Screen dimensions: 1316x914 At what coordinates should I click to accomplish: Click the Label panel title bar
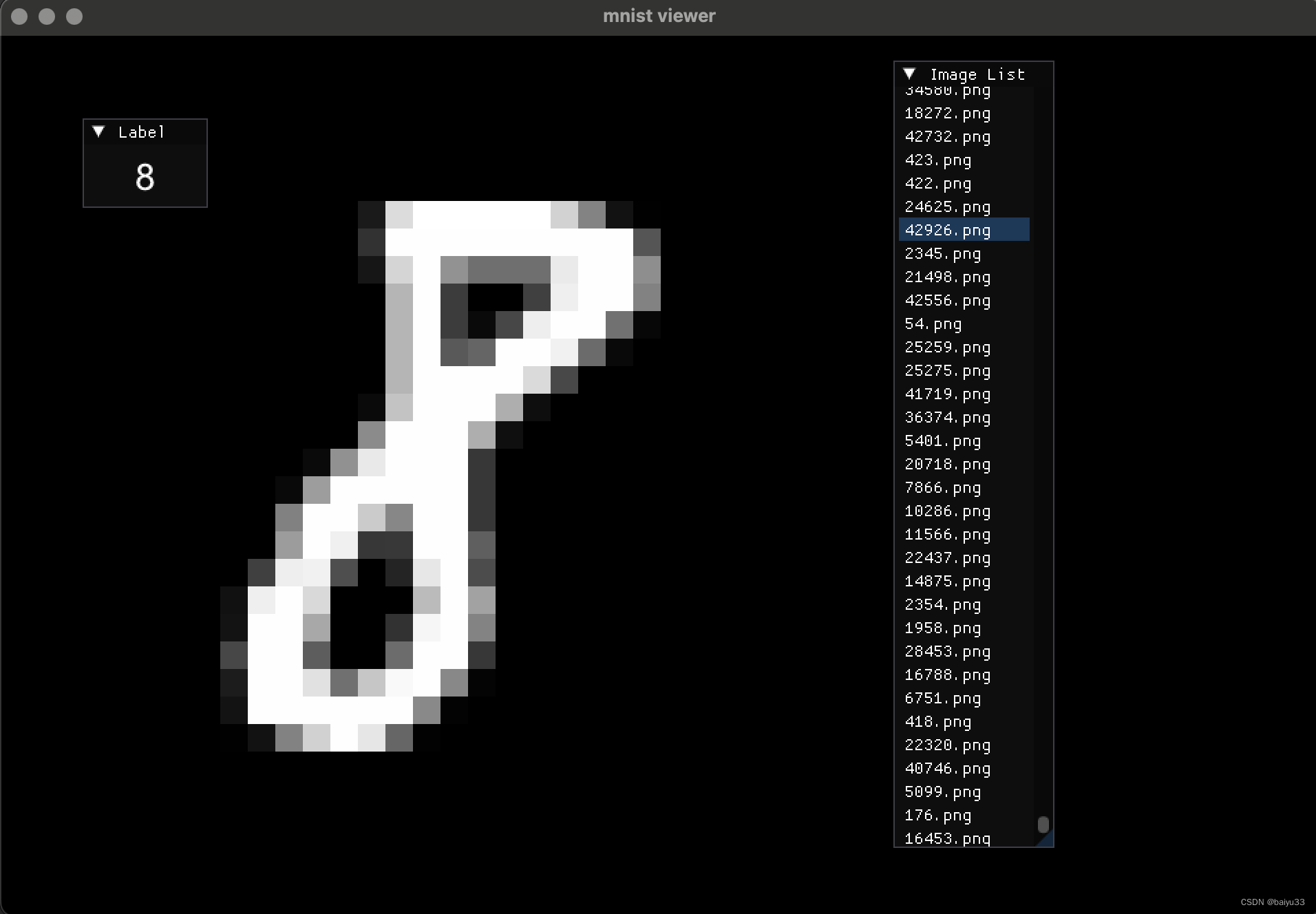pos(145,131)
